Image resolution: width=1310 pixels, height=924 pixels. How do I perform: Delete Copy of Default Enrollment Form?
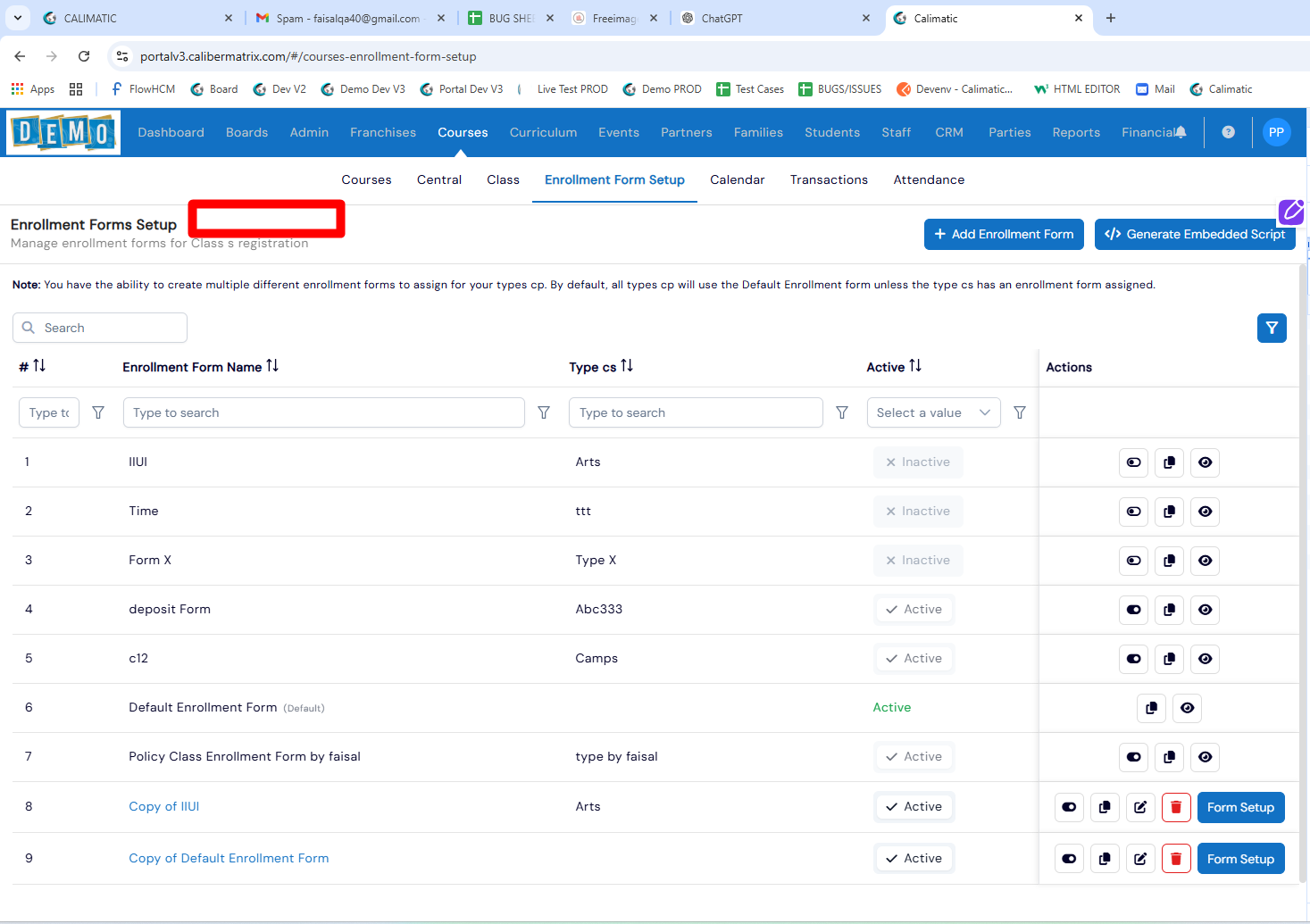click(1176, 859)
